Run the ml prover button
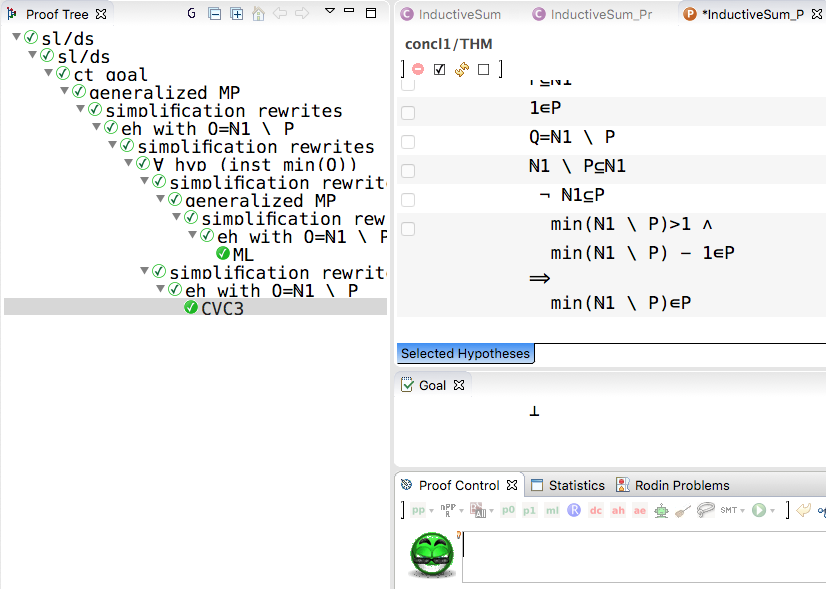The height and width of the screenshot is (589, 826). (552, 510)
